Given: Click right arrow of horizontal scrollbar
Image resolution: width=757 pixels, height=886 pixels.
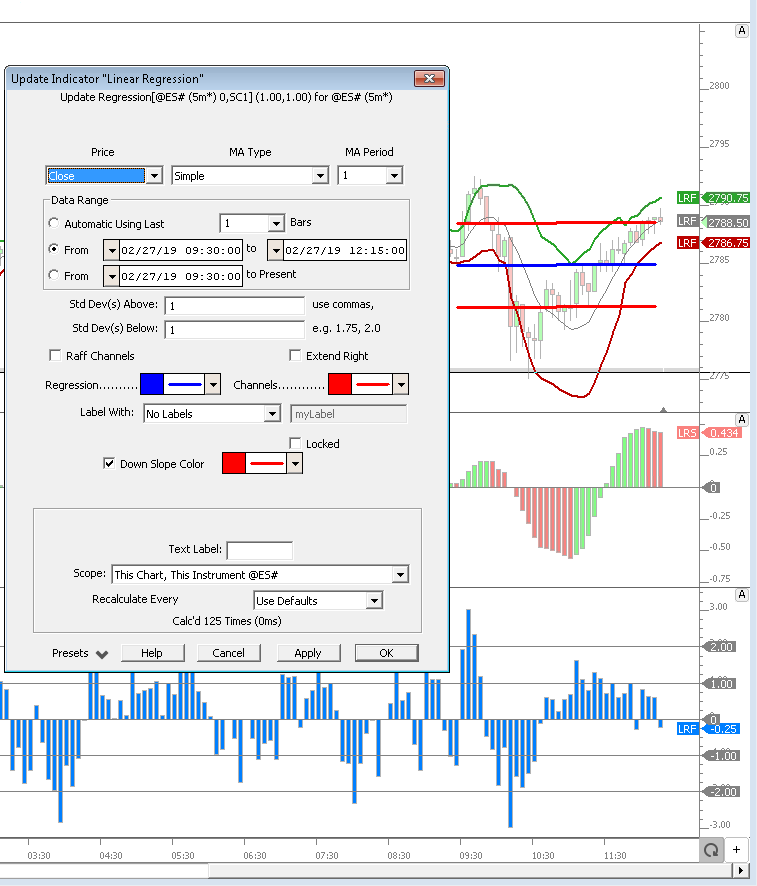Looking at the screenshot, I should 739,871.
